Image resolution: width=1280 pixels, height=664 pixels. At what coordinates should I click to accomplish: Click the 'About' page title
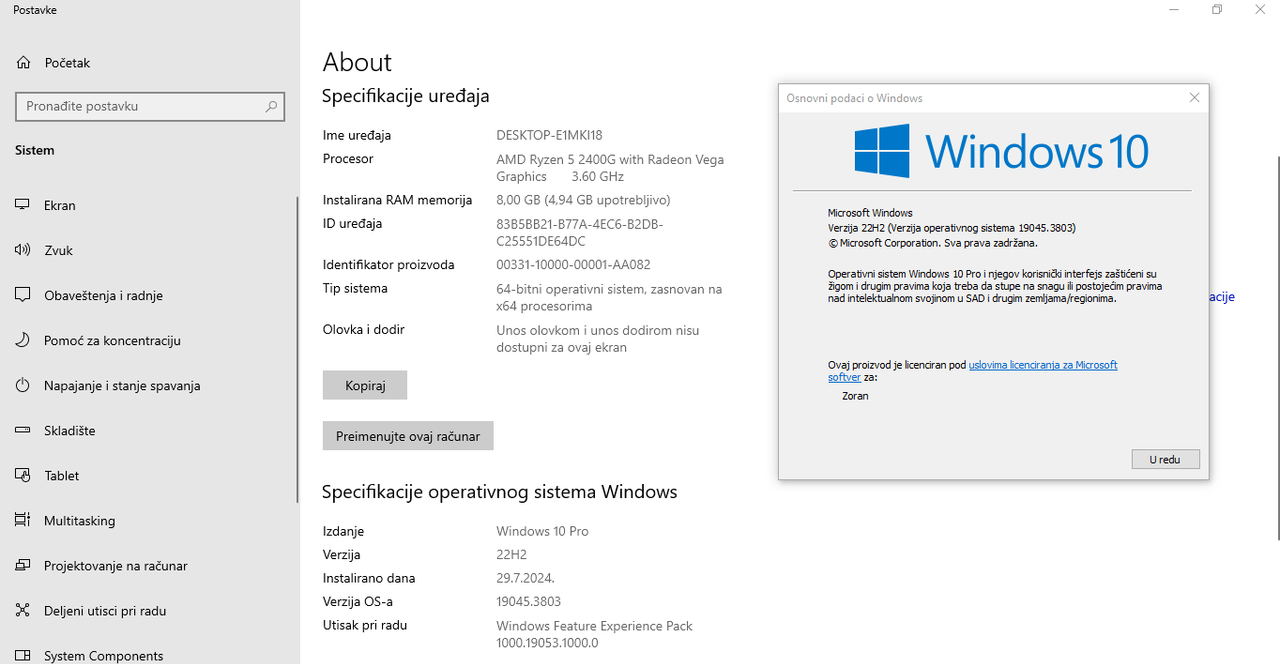point(357,62)
